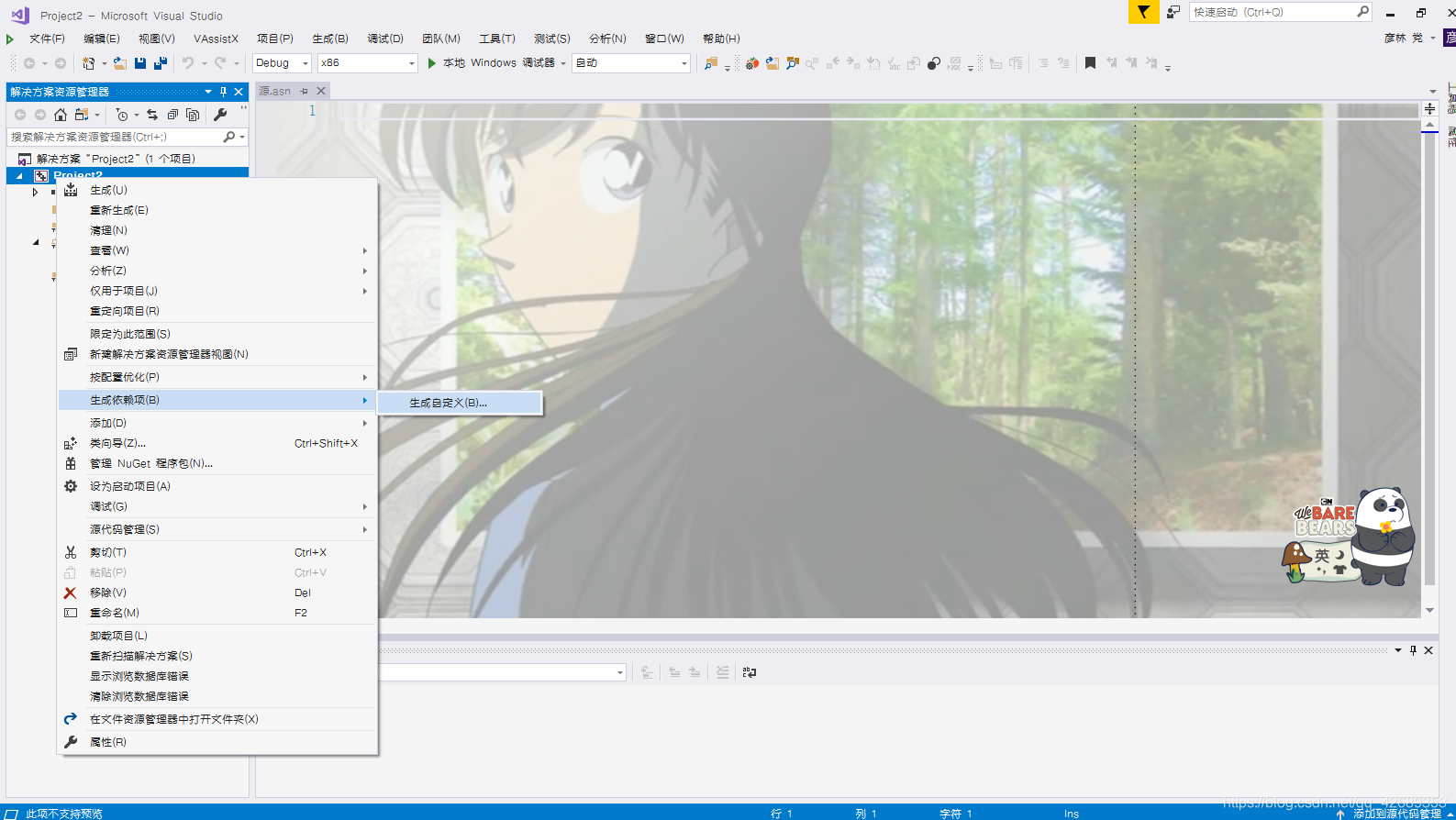Click 添加到源代码管理 in status bar
Screen dimensions: 1456x820
coord(1396,814)
